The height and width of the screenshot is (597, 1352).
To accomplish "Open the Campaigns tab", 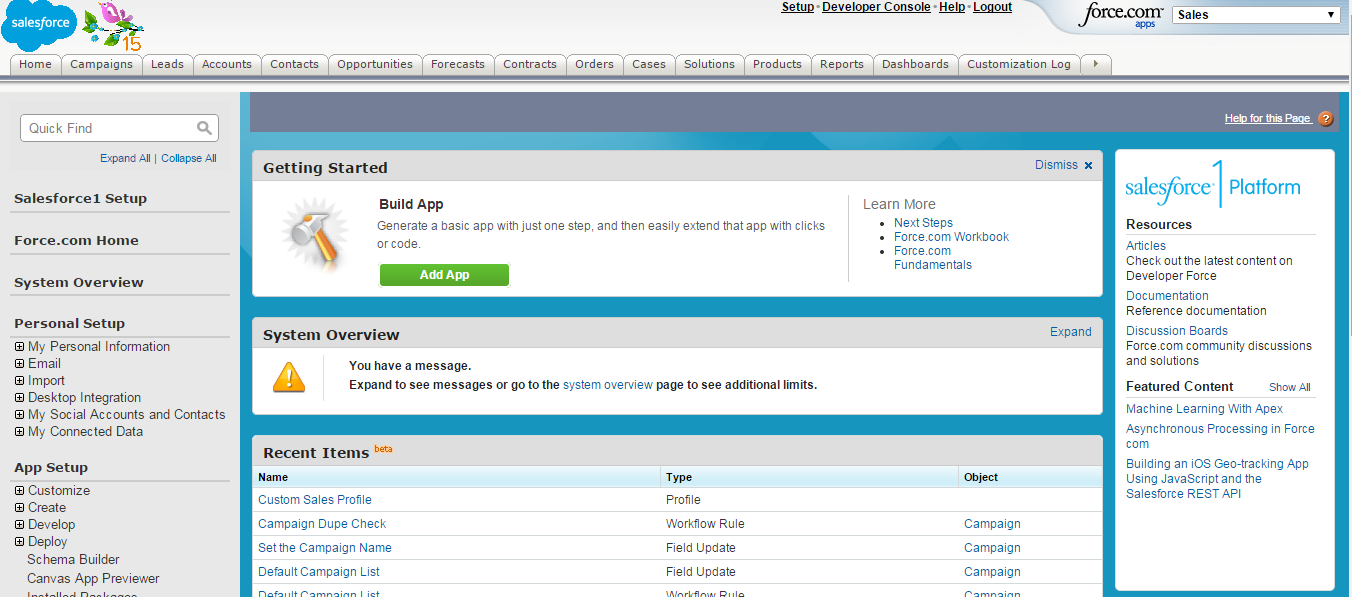I will click(x=101, y=64).
